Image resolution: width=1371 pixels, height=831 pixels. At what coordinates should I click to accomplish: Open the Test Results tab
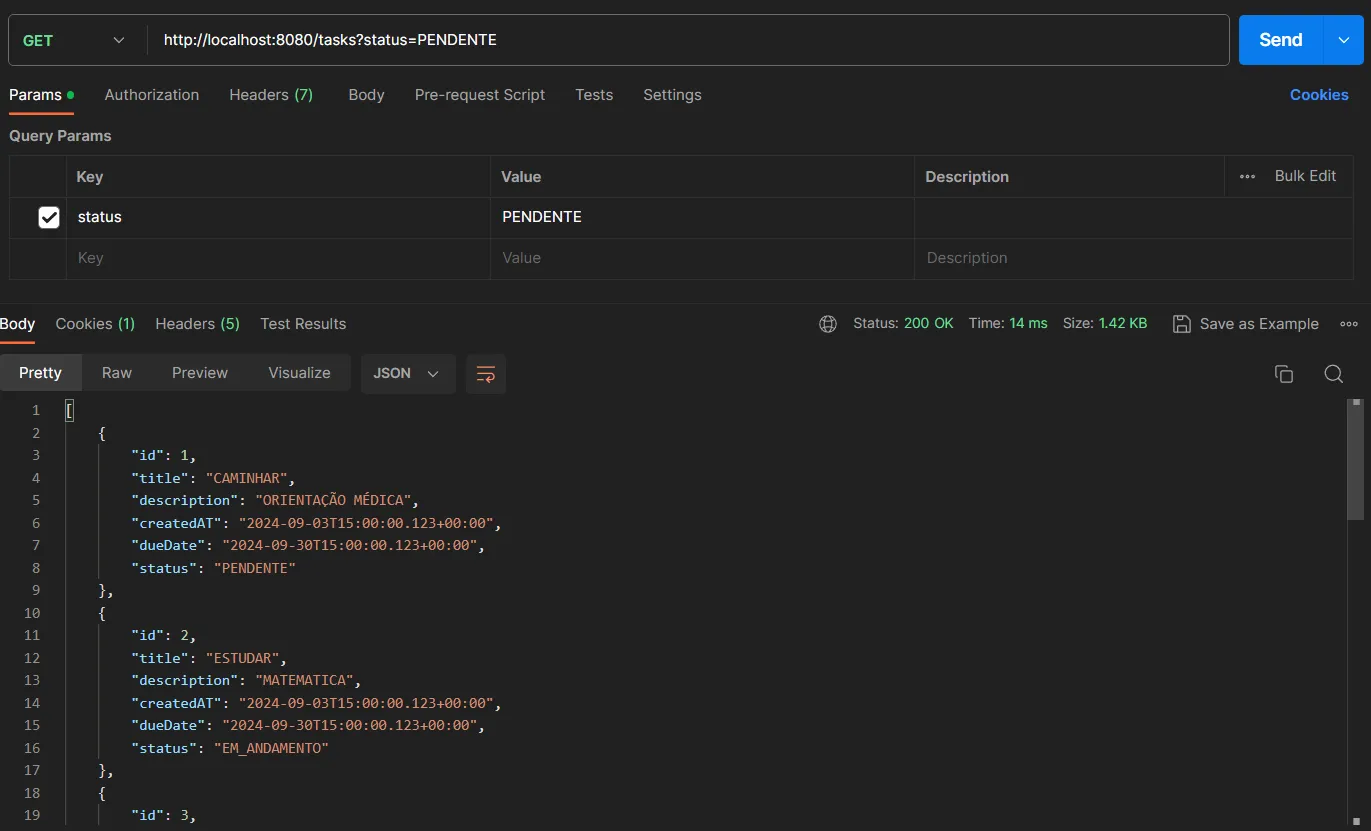point(303,324)
